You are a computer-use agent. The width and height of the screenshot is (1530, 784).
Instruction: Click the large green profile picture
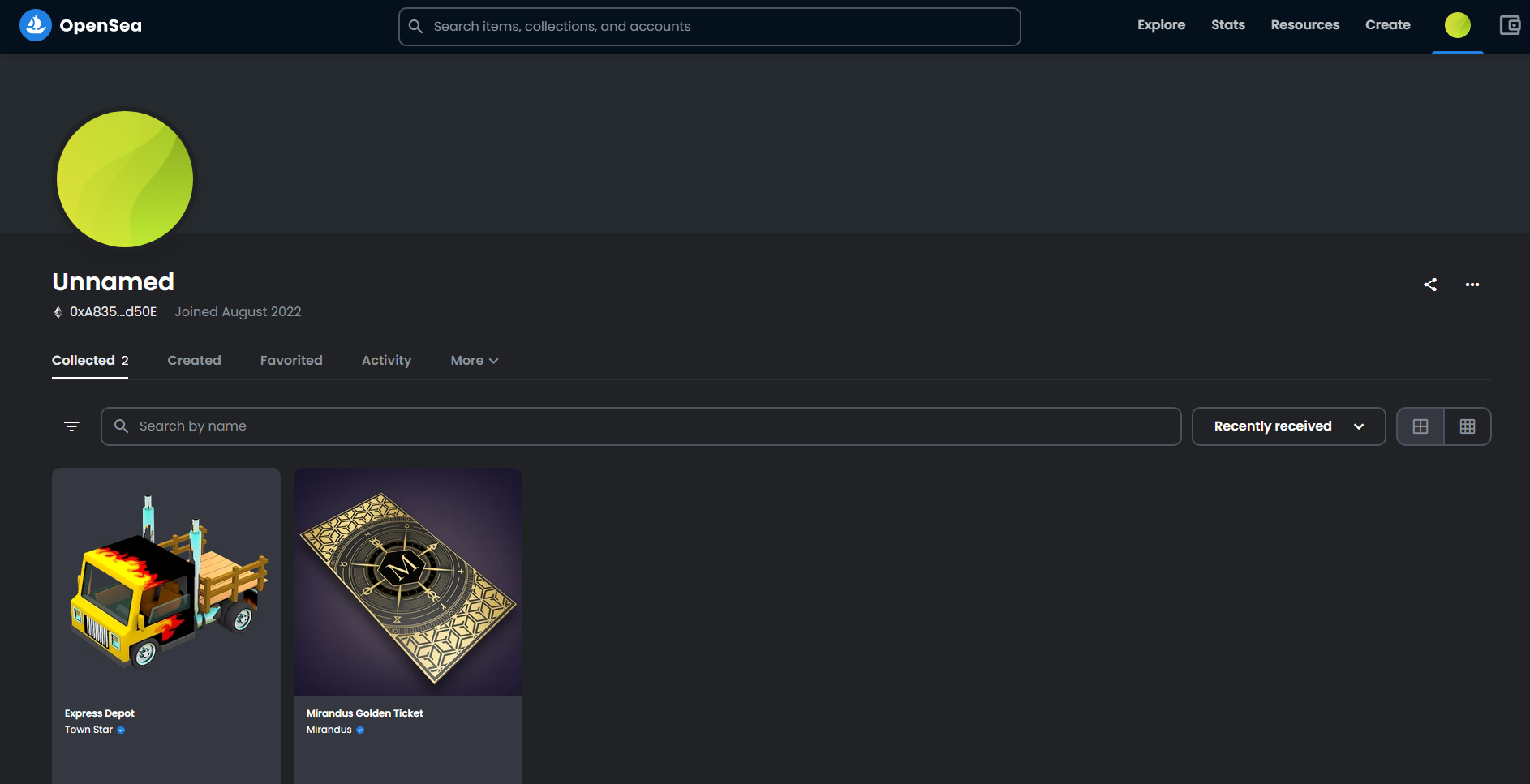point(125,179)
